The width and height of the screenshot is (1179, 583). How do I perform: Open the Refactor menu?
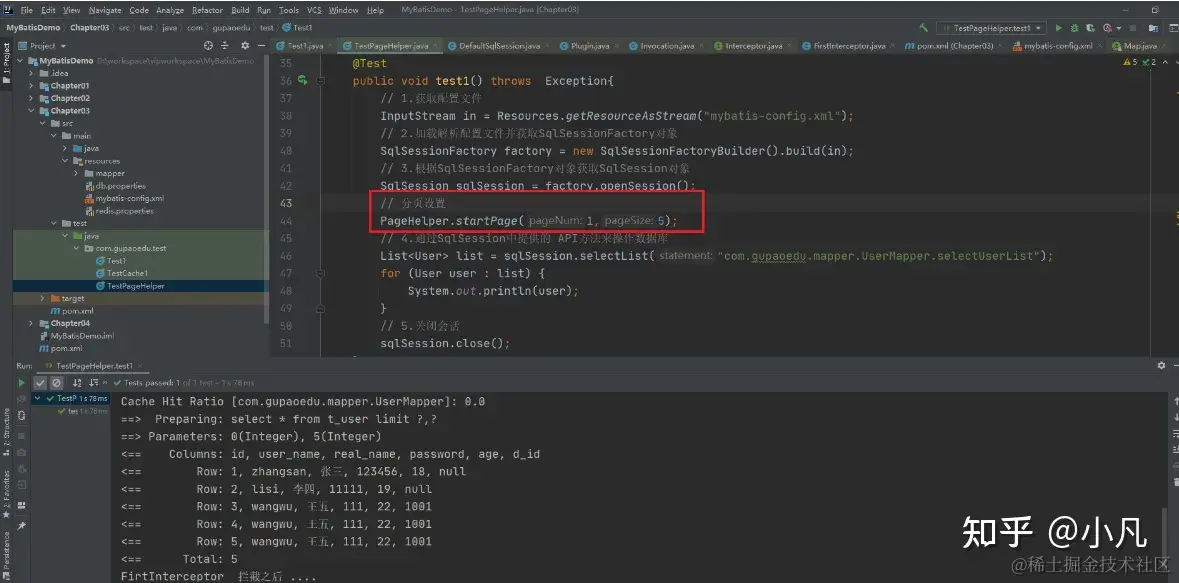(207, 11)
